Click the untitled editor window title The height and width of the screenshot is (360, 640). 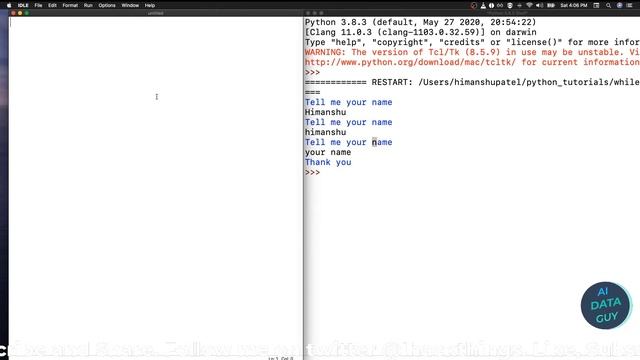click(156, 13)
